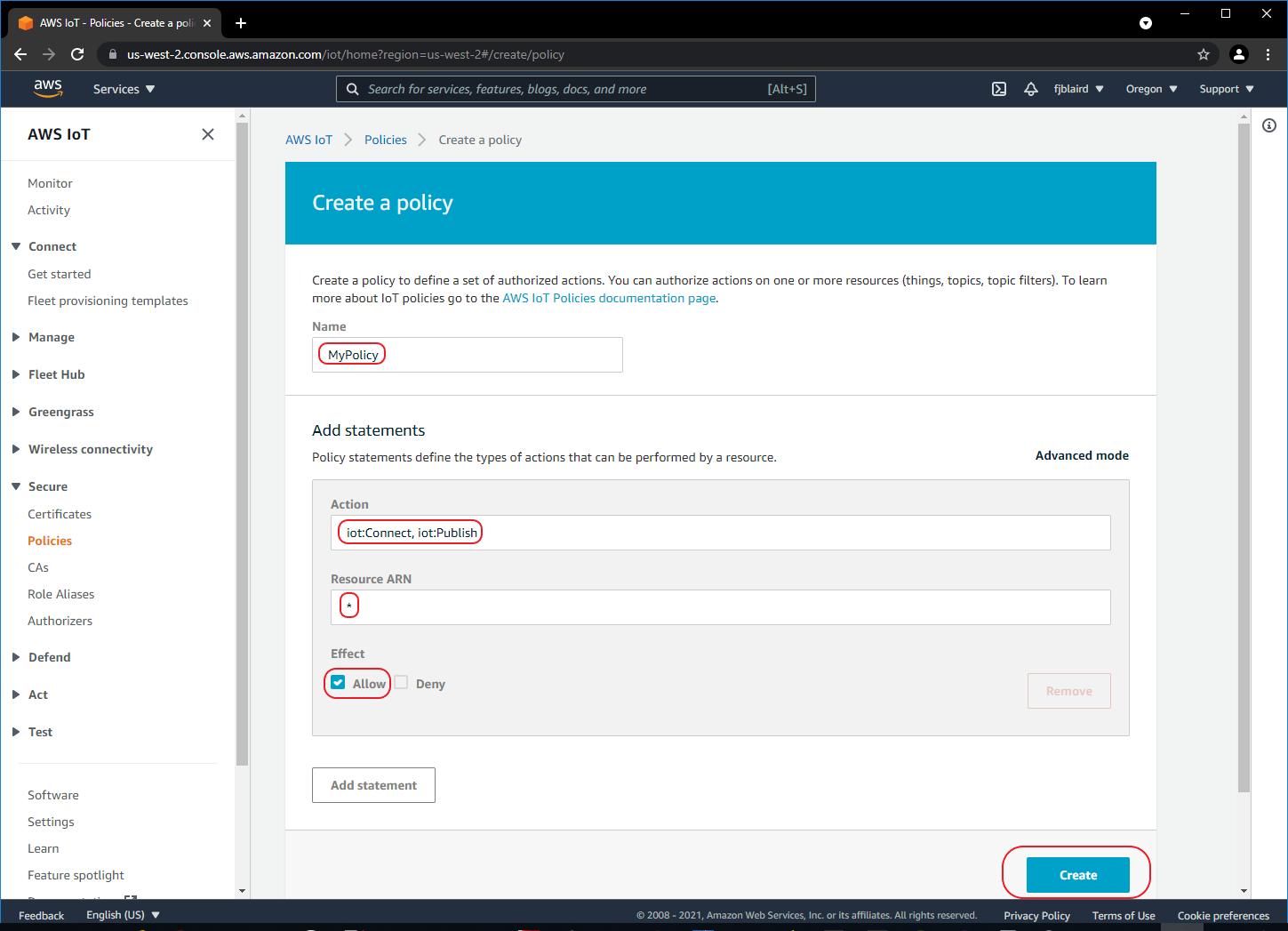Open a new browser tab
This screenshot has height=931, width=1288.
[x=241, y=23]
